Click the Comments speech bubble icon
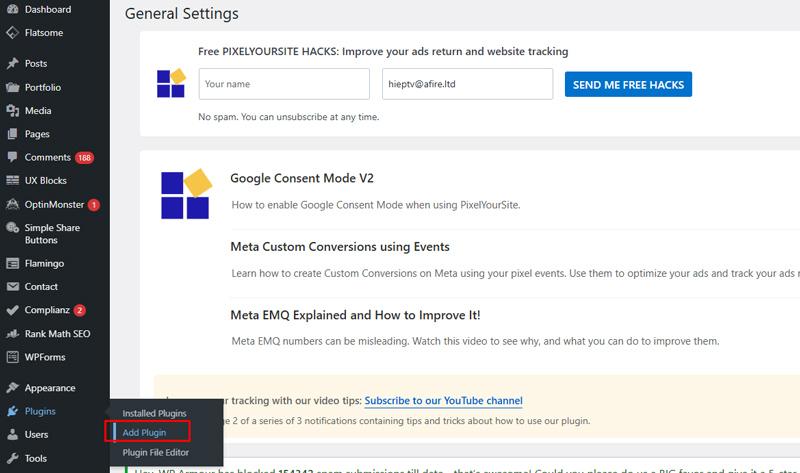 point(12,158)
